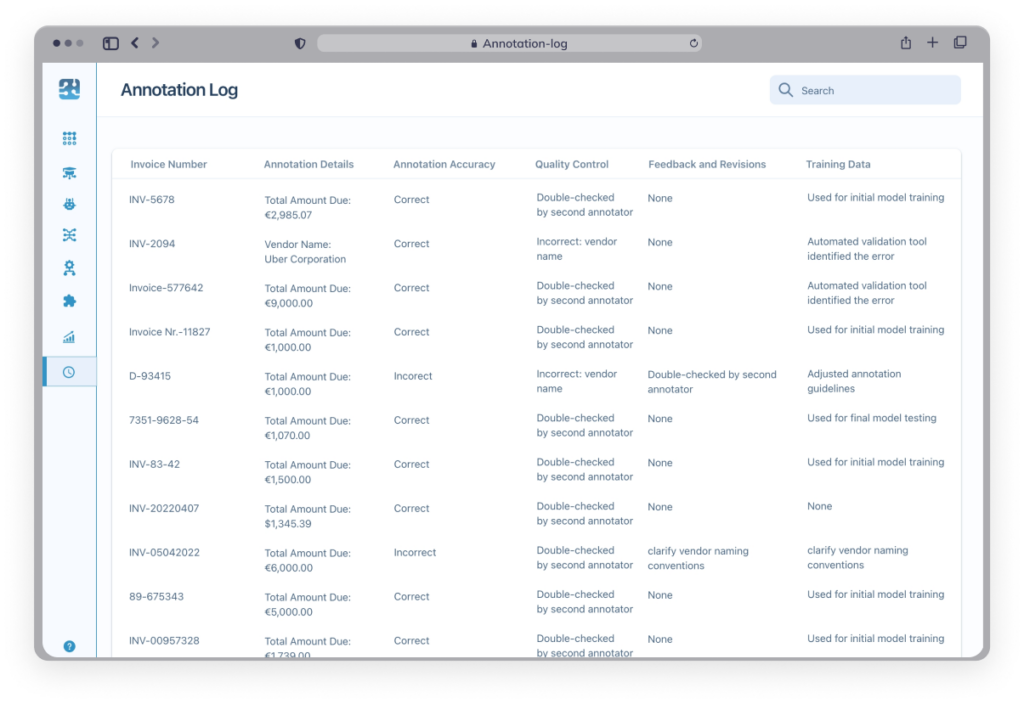Open the grid apps icon in sidebar
The width and height of the screenshot is (1024, 704).
tap(69, 139)
